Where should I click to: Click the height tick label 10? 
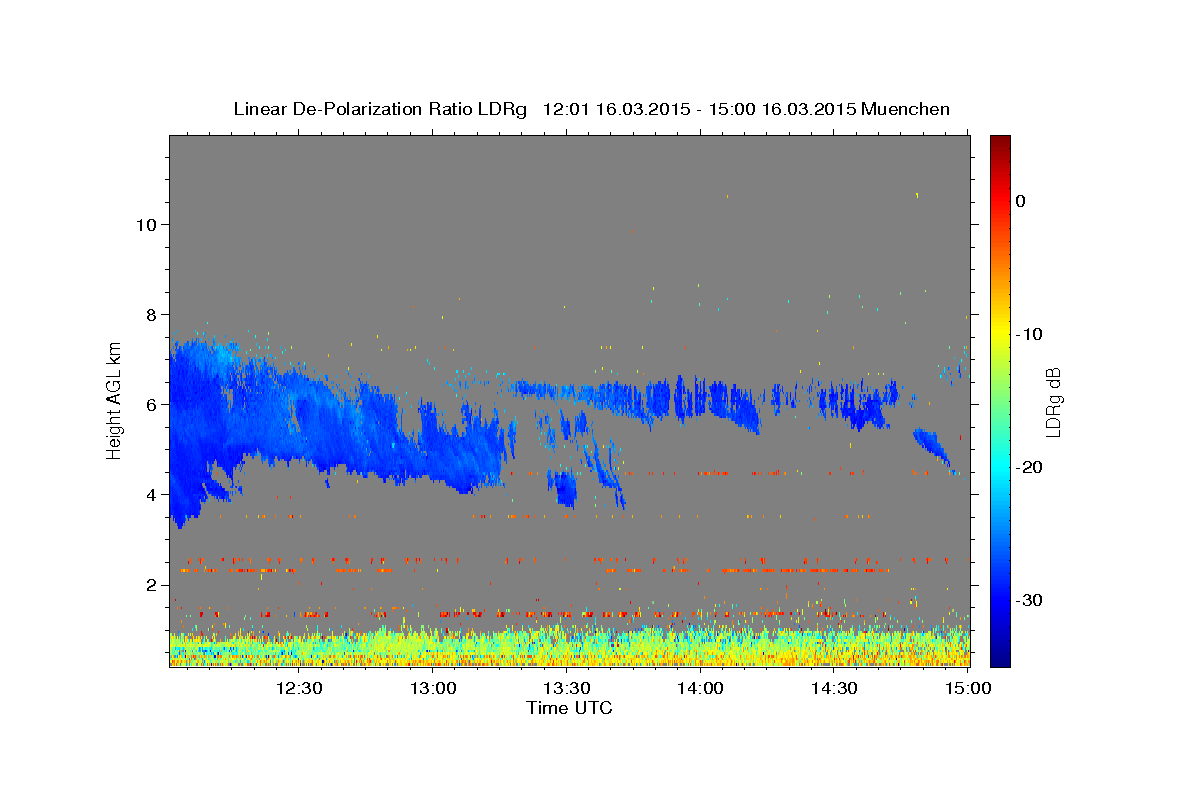pyautogui.click(x=145, y=224)
